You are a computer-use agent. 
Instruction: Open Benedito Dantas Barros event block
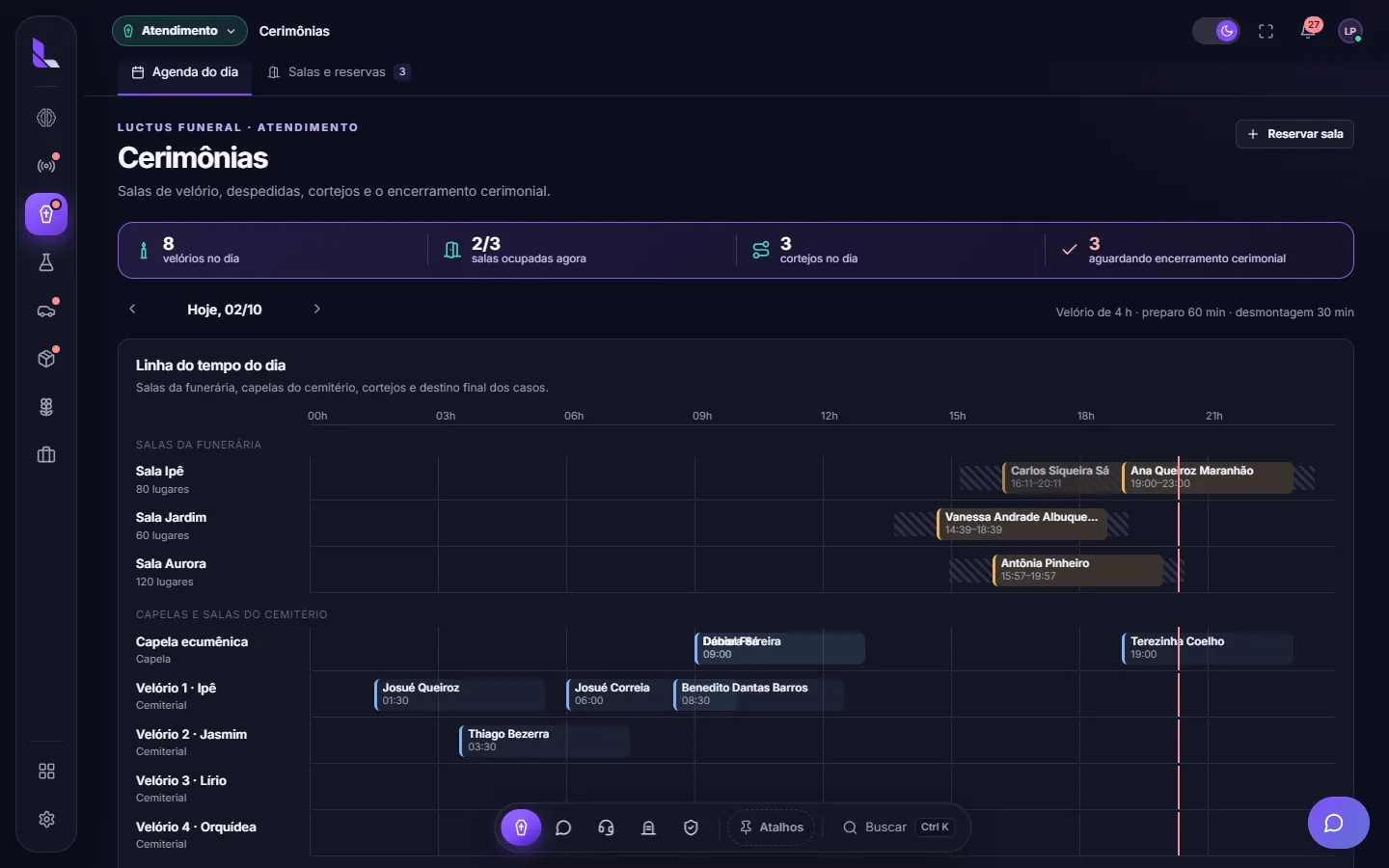758,694
